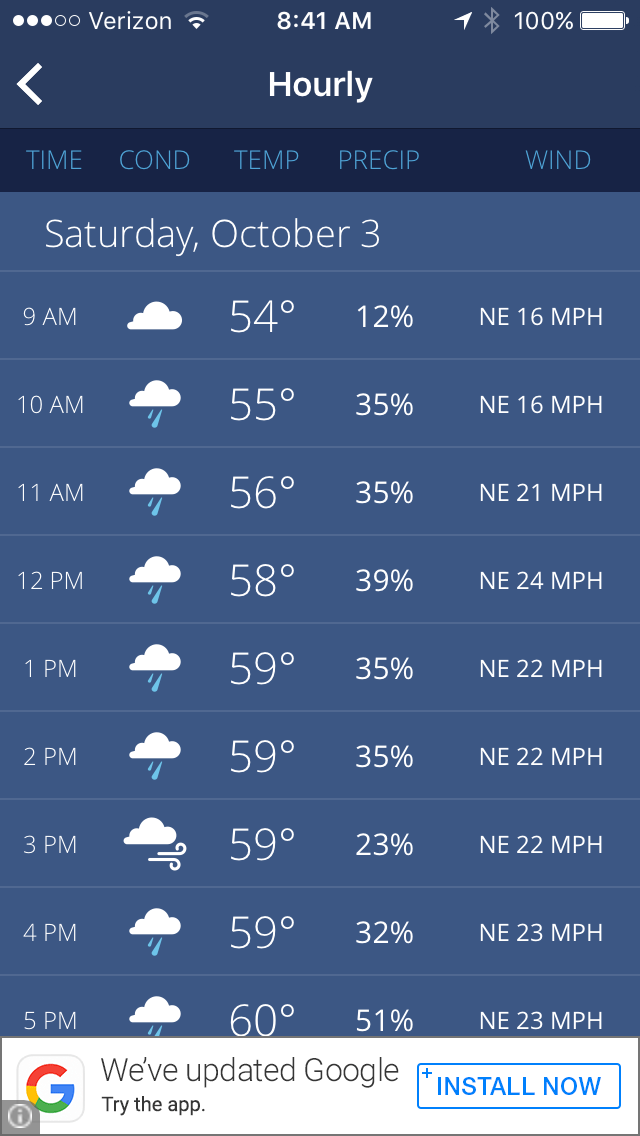Tap the back arrow icon

(30, 84)
